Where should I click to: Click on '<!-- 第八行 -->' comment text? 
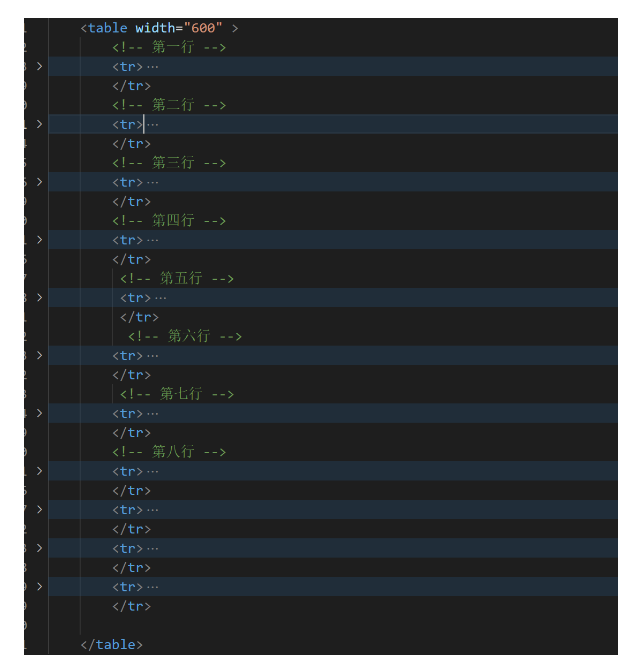[169, 452]
